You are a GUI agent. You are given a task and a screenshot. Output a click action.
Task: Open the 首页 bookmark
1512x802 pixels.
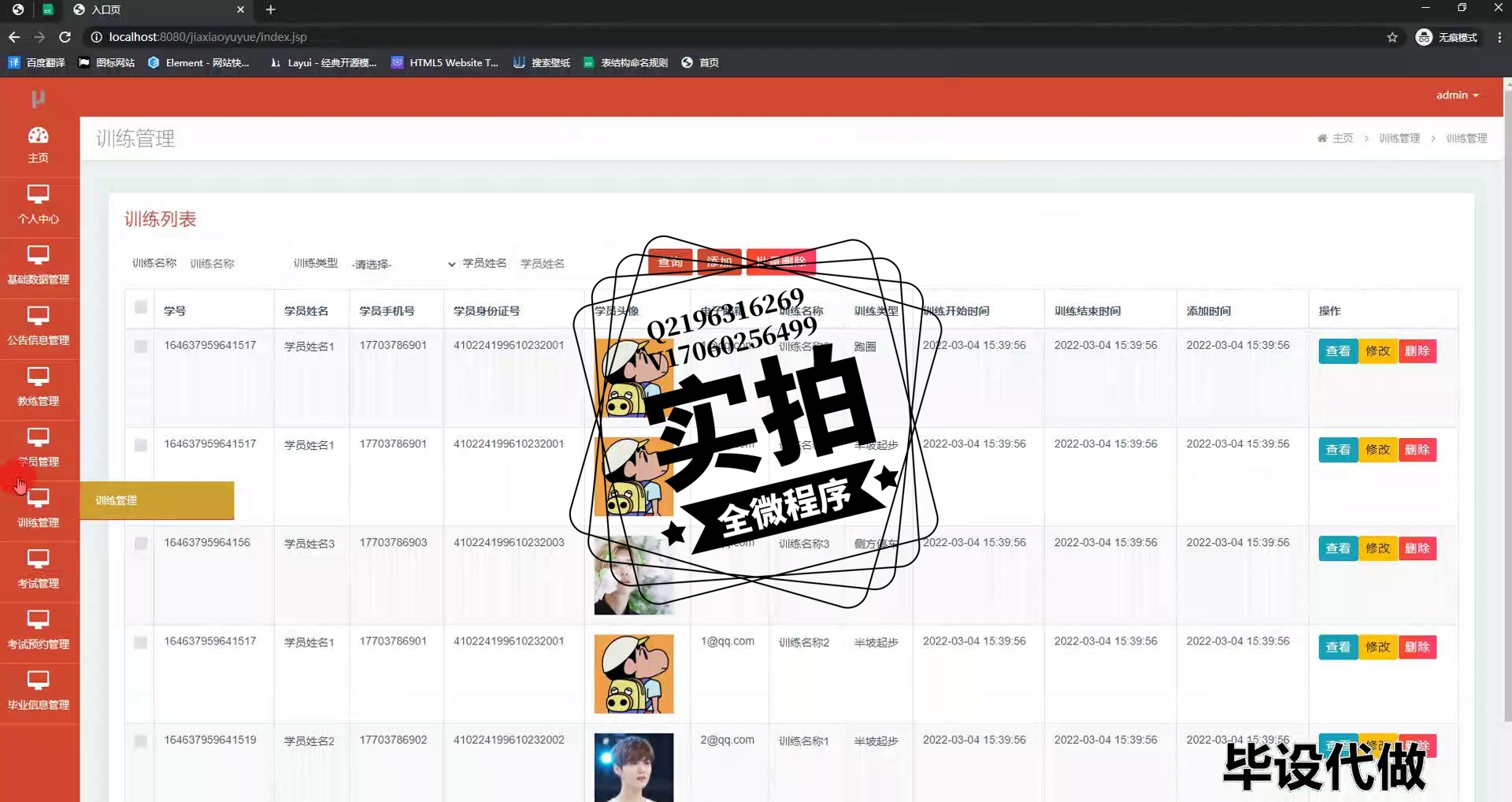point(700,62)
